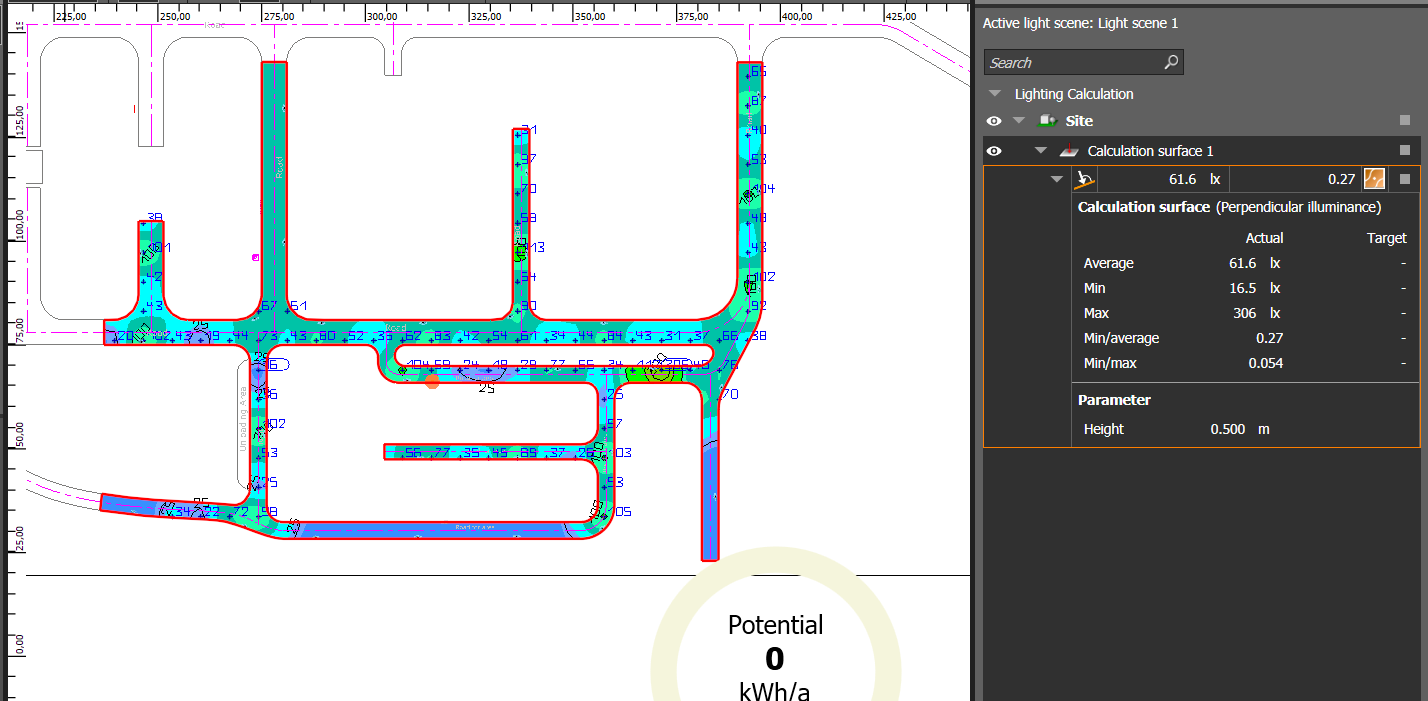Image resolution: width=1428 pixels, height=701 pixels.
Task: Collapse the 61.6 lx results details
Action: pos(1057,180)
